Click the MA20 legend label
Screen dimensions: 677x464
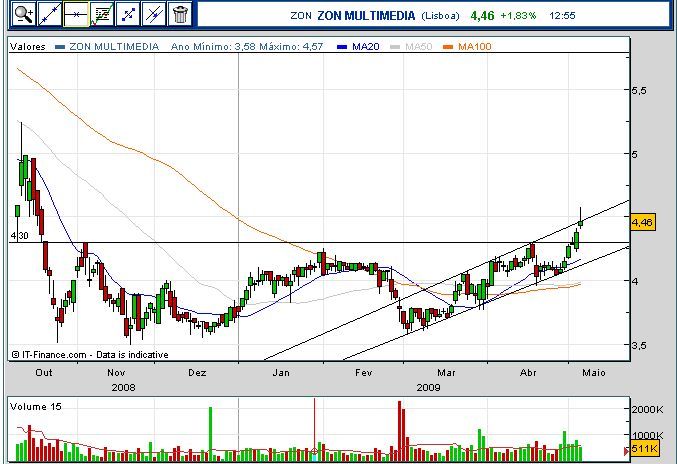coord(365,47)
